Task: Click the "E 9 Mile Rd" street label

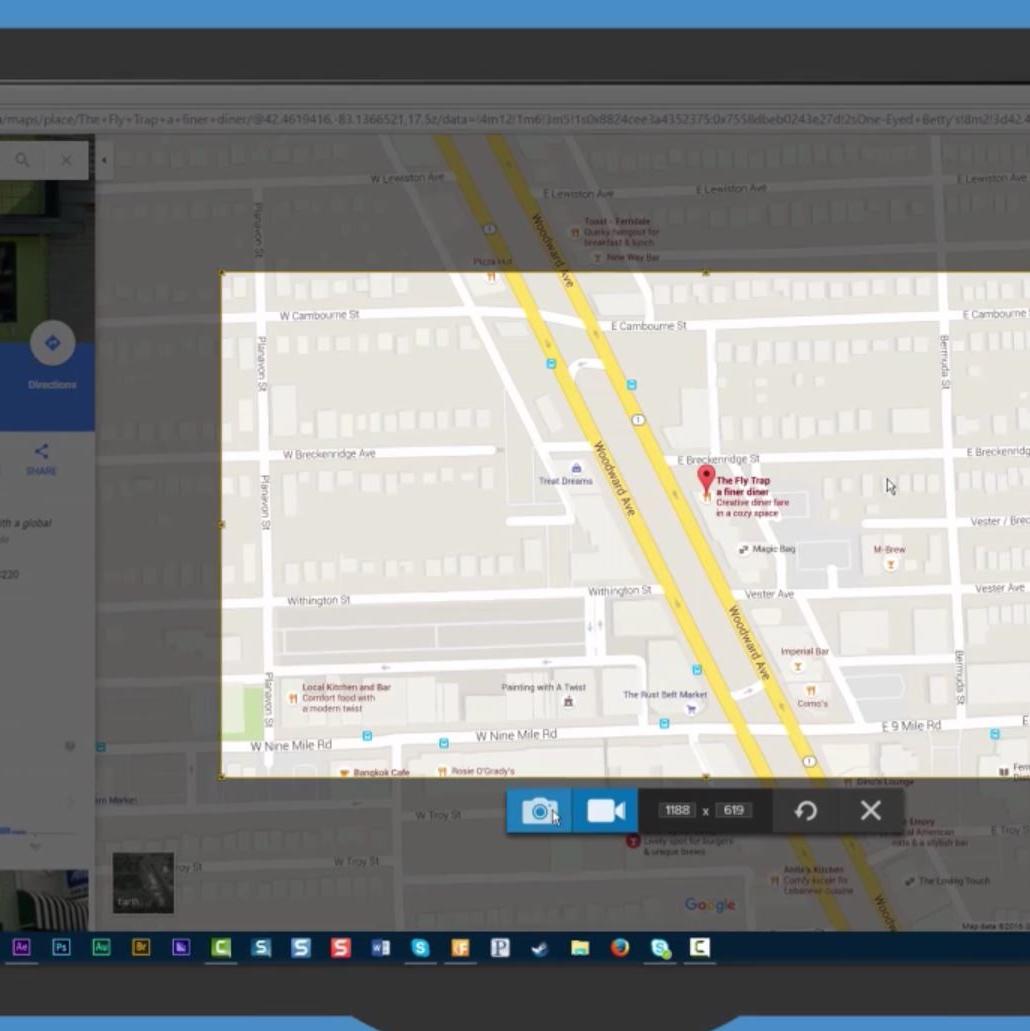Action: [911, 726]
